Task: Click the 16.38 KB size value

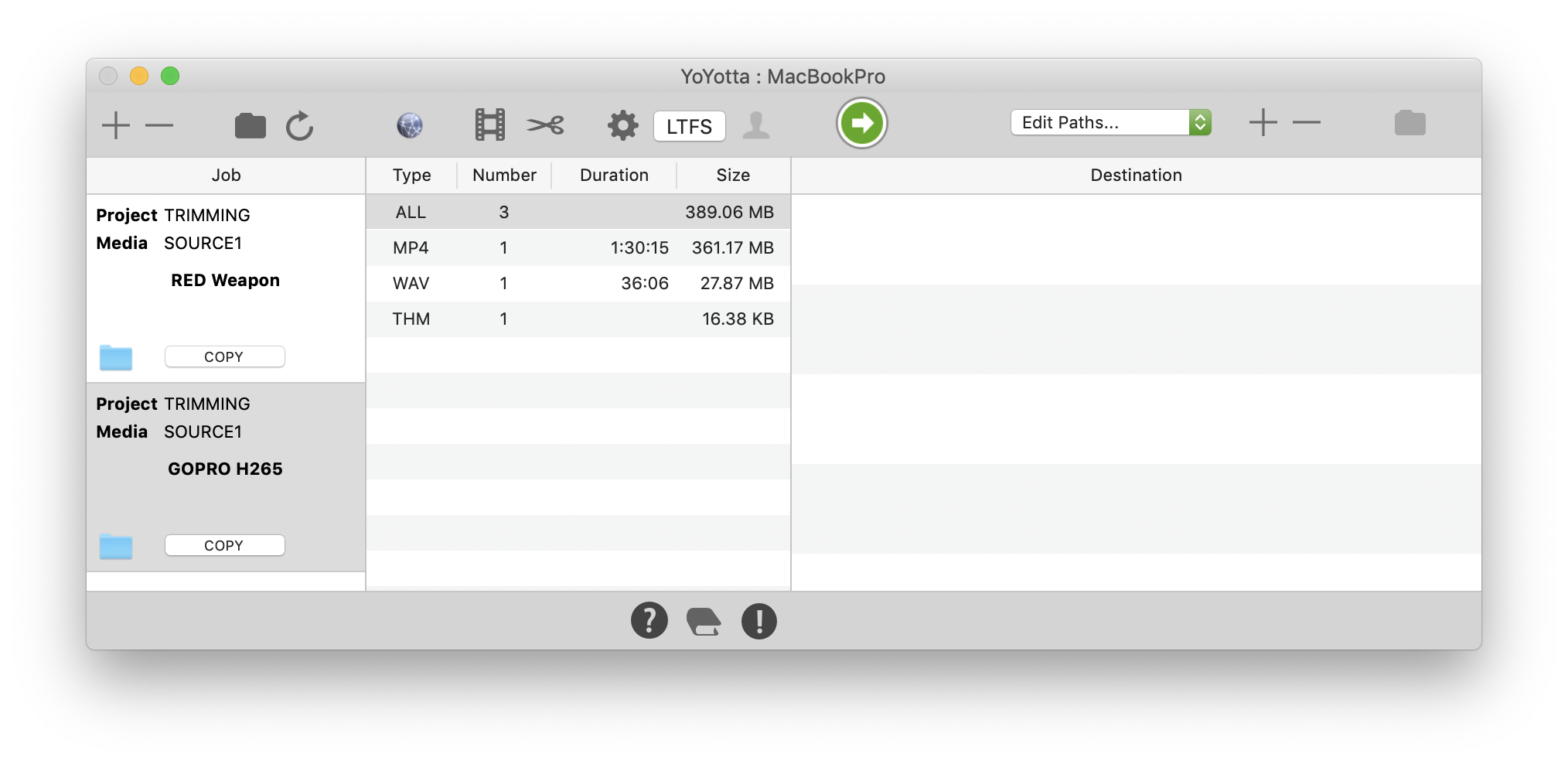Action: coord(738,319)
